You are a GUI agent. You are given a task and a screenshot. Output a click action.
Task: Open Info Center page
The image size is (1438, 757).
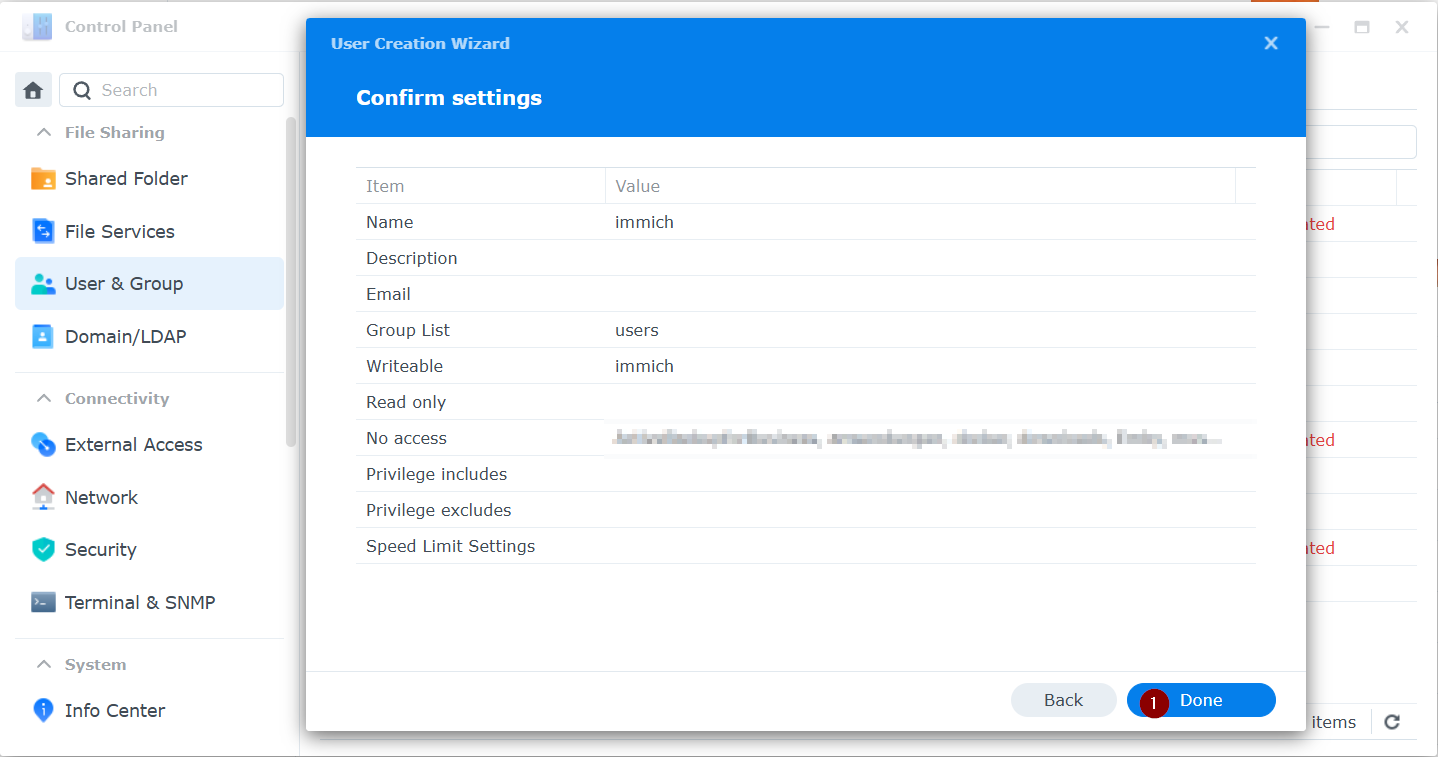click(149, 710)
